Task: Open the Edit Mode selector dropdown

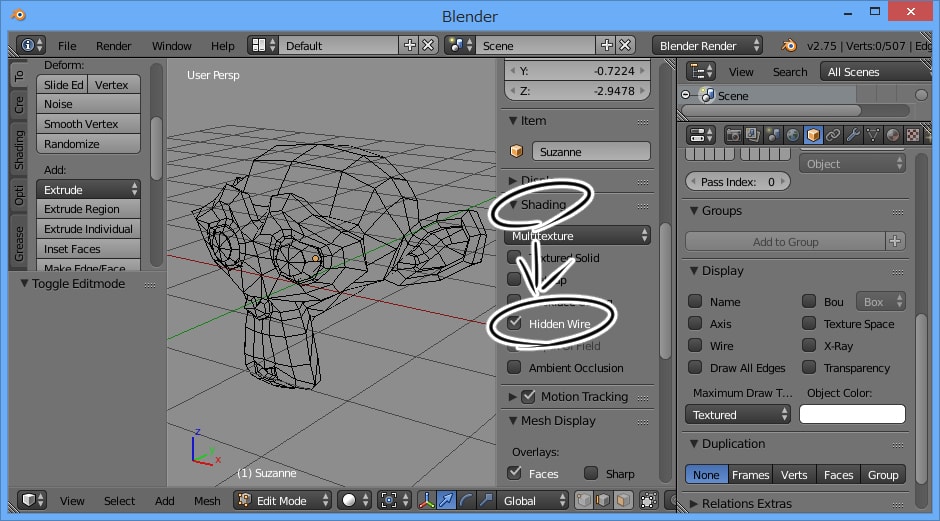Action: point(282,500)
